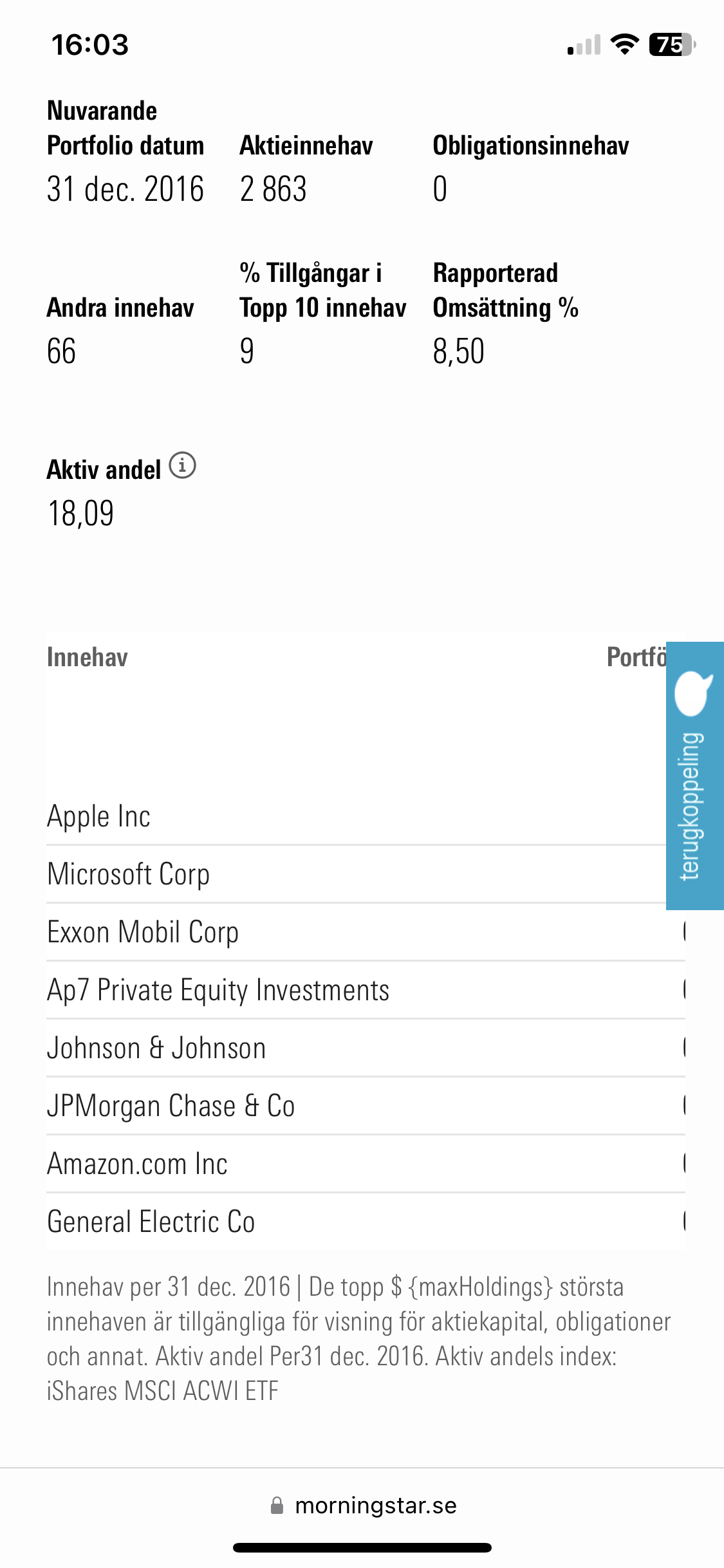Image resolution: width=724 pixels, height=1568 pixels.
Task: Tap the battery indicator icon
Action: tap(671, 45)
